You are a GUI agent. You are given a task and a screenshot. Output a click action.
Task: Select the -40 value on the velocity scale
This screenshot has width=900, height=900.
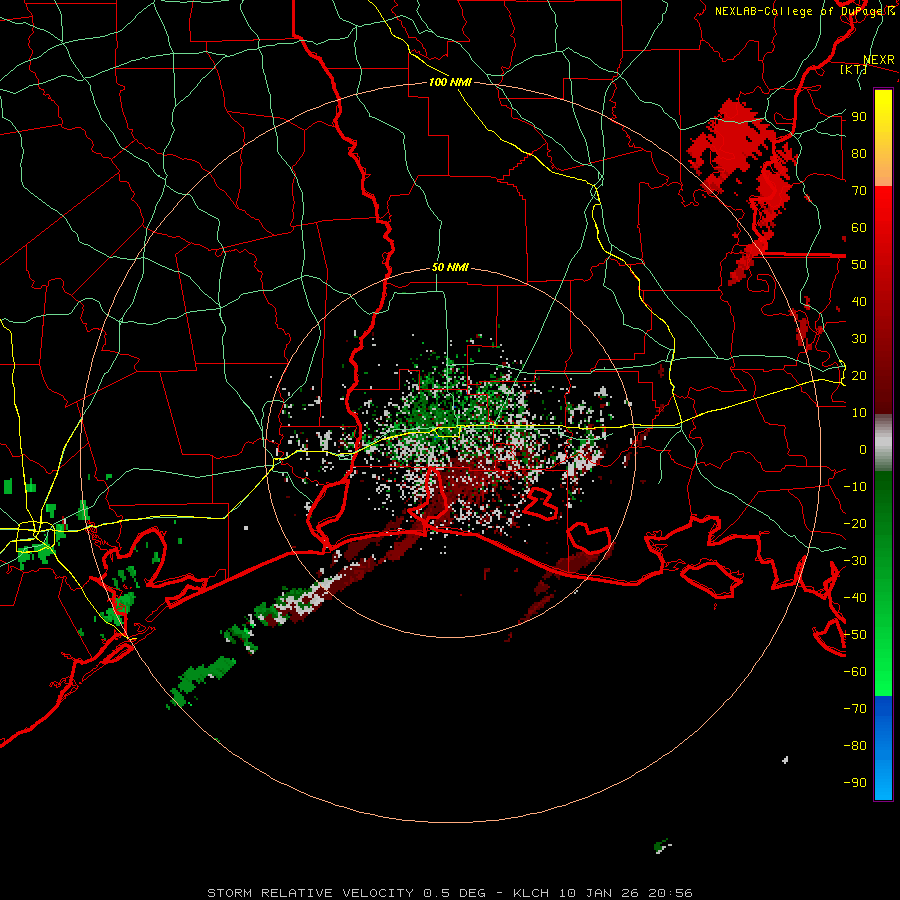855,598
